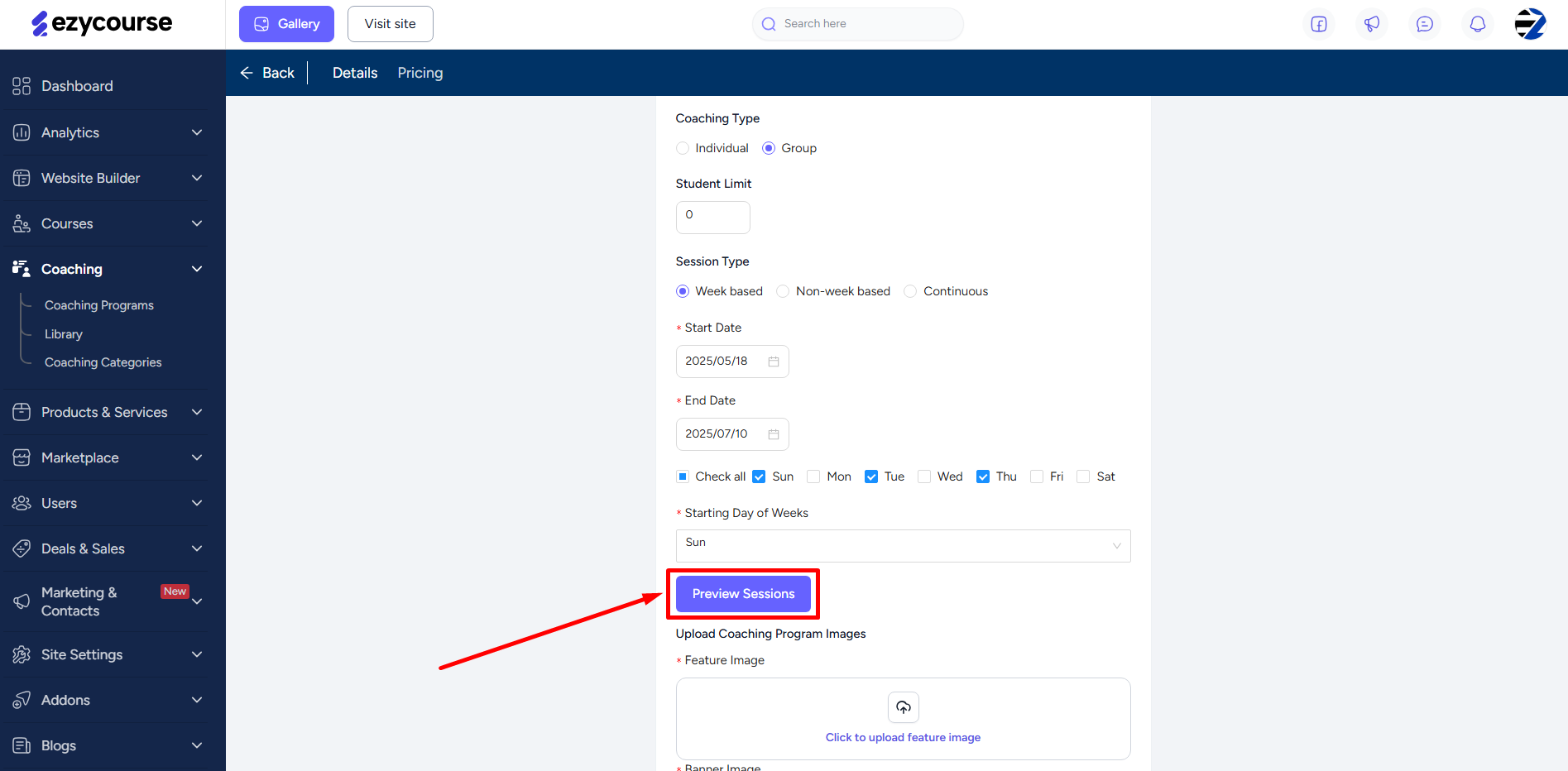Click the Dashboard sidebar icon
The width and height of the screenshot is (1568, 771).
point(22,86)
